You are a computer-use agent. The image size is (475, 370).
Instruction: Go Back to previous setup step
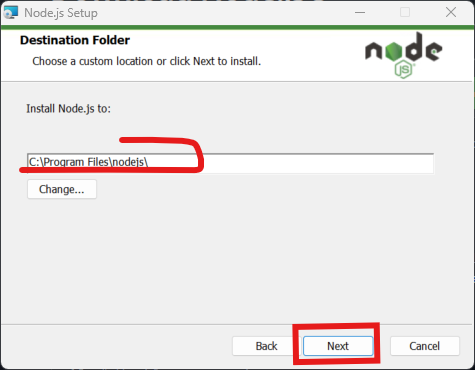[266, 346]
